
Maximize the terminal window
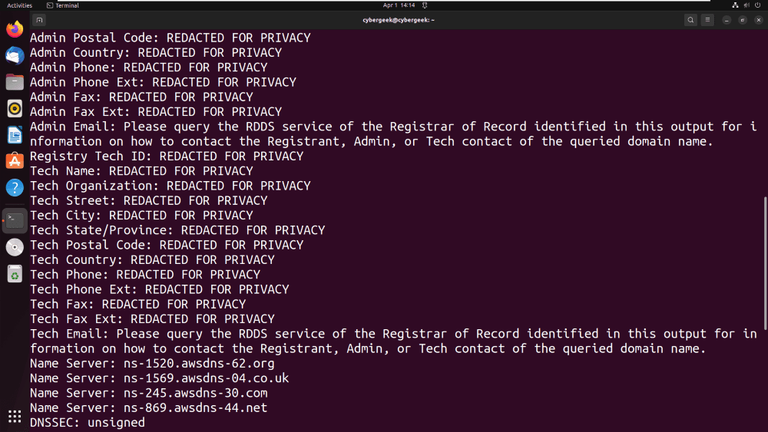coord(743,20)
